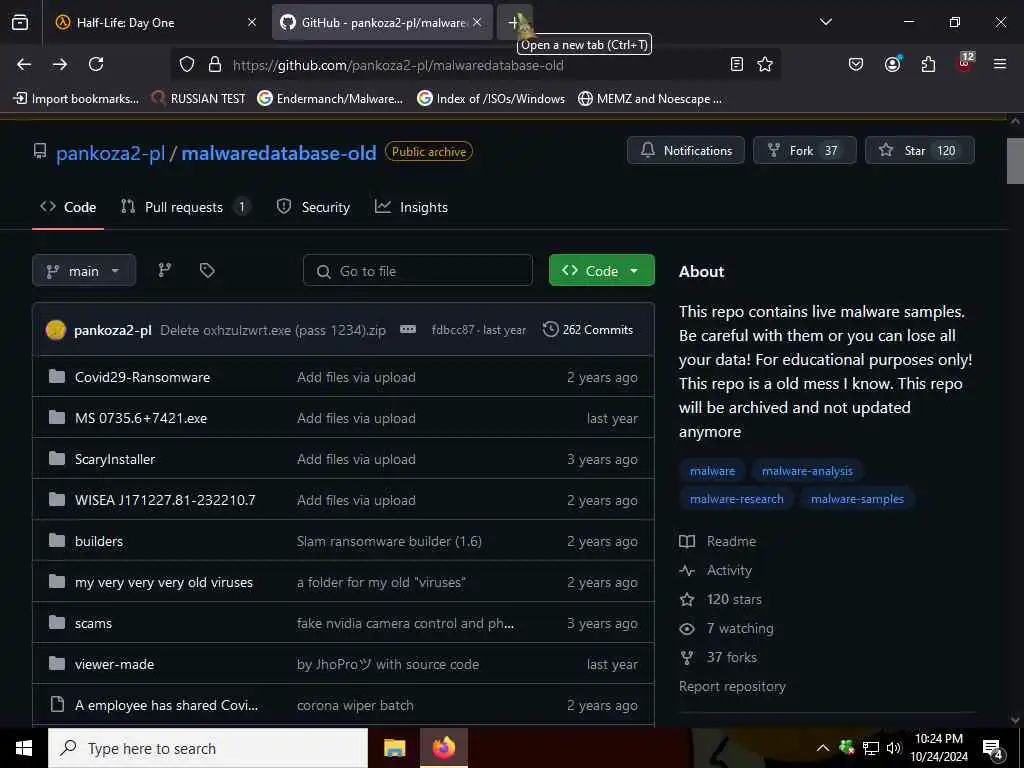Screen dimensions: 1024x768
Task: Click the Fork 37 button
Action: pos(805,150)
